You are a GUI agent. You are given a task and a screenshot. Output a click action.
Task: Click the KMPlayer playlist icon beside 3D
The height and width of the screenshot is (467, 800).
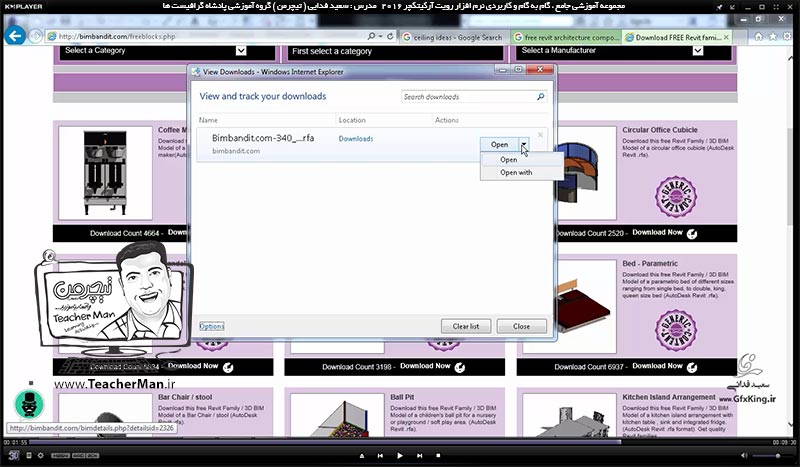point(29,455)
